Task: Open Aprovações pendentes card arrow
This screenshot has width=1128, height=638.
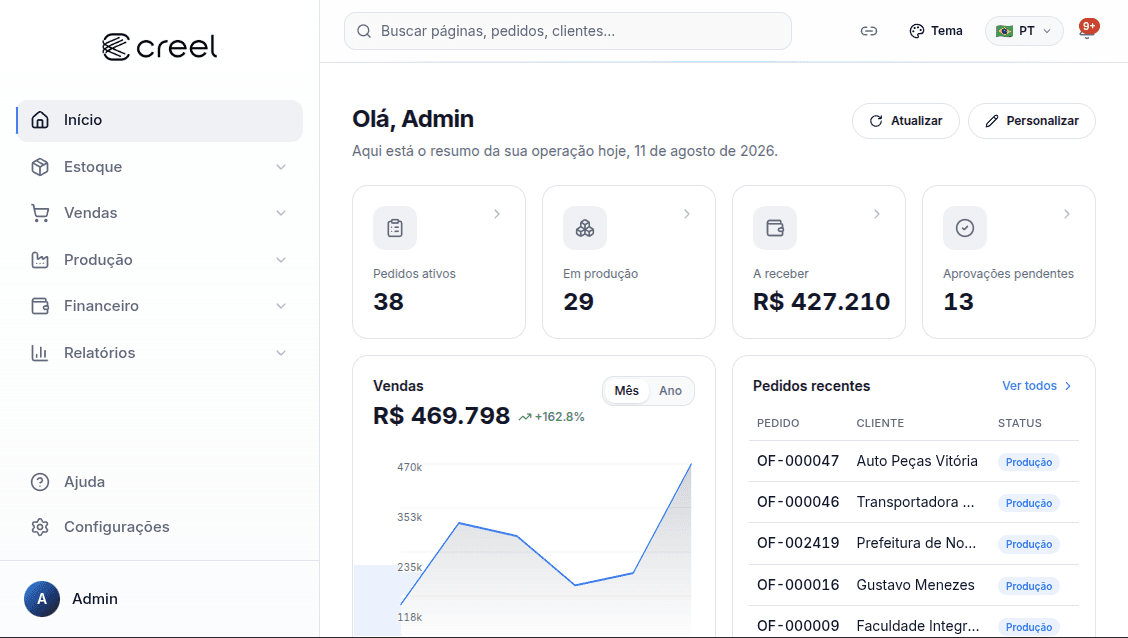Action: [1067, 214]
